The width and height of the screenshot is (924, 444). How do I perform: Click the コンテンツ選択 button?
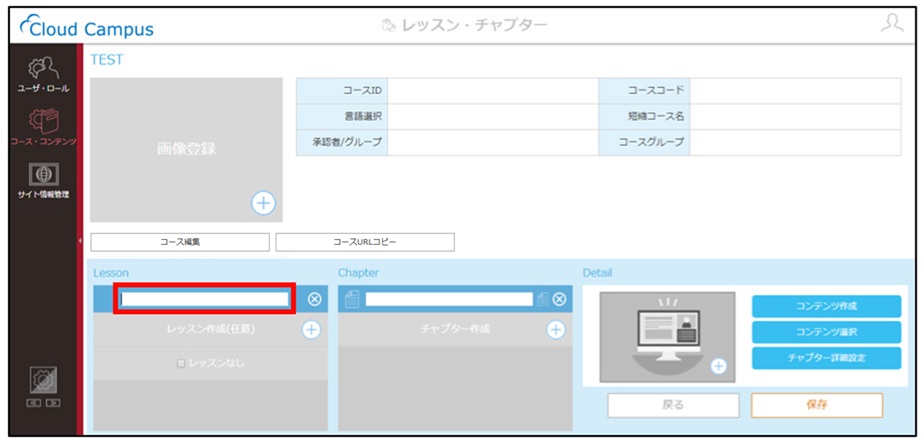click(x=826, y=333)
